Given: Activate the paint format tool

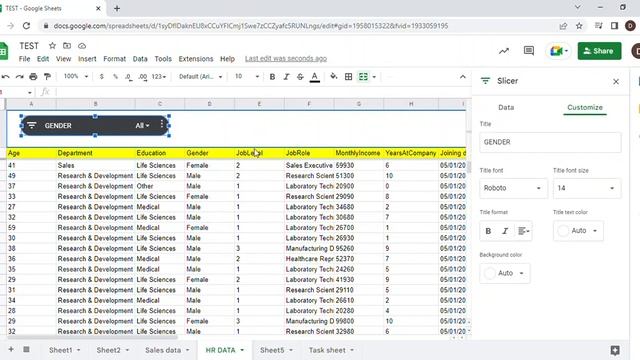Looking at the screenshot, I should [47, 77].
